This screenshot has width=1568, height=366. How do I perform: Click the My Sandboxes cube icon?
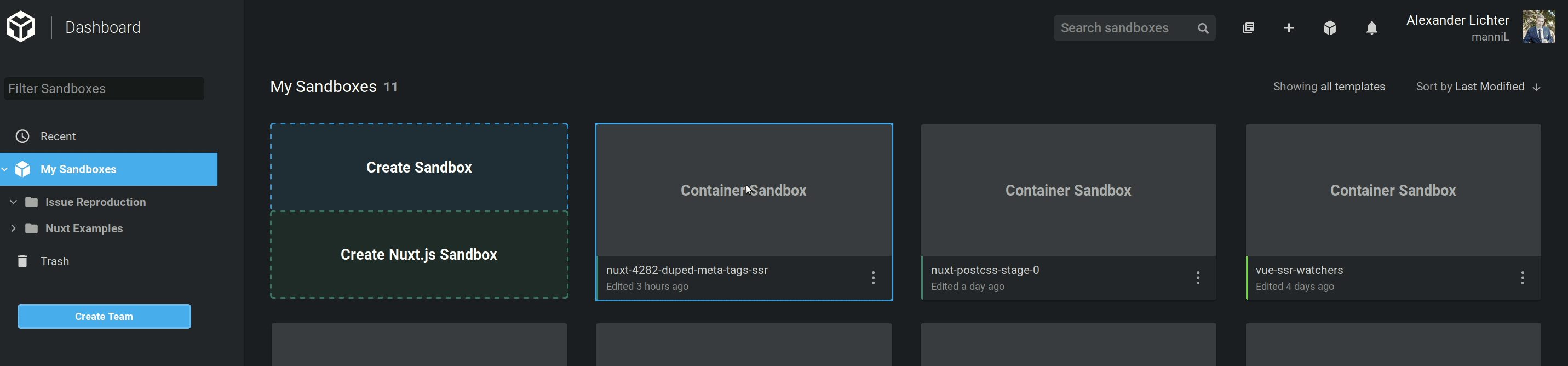coord(22,169)
